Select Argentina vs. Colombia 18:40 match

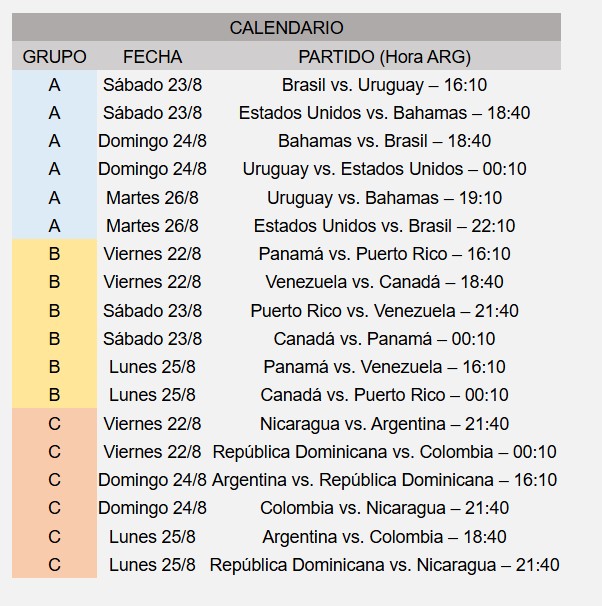click(x=384, y=537)
